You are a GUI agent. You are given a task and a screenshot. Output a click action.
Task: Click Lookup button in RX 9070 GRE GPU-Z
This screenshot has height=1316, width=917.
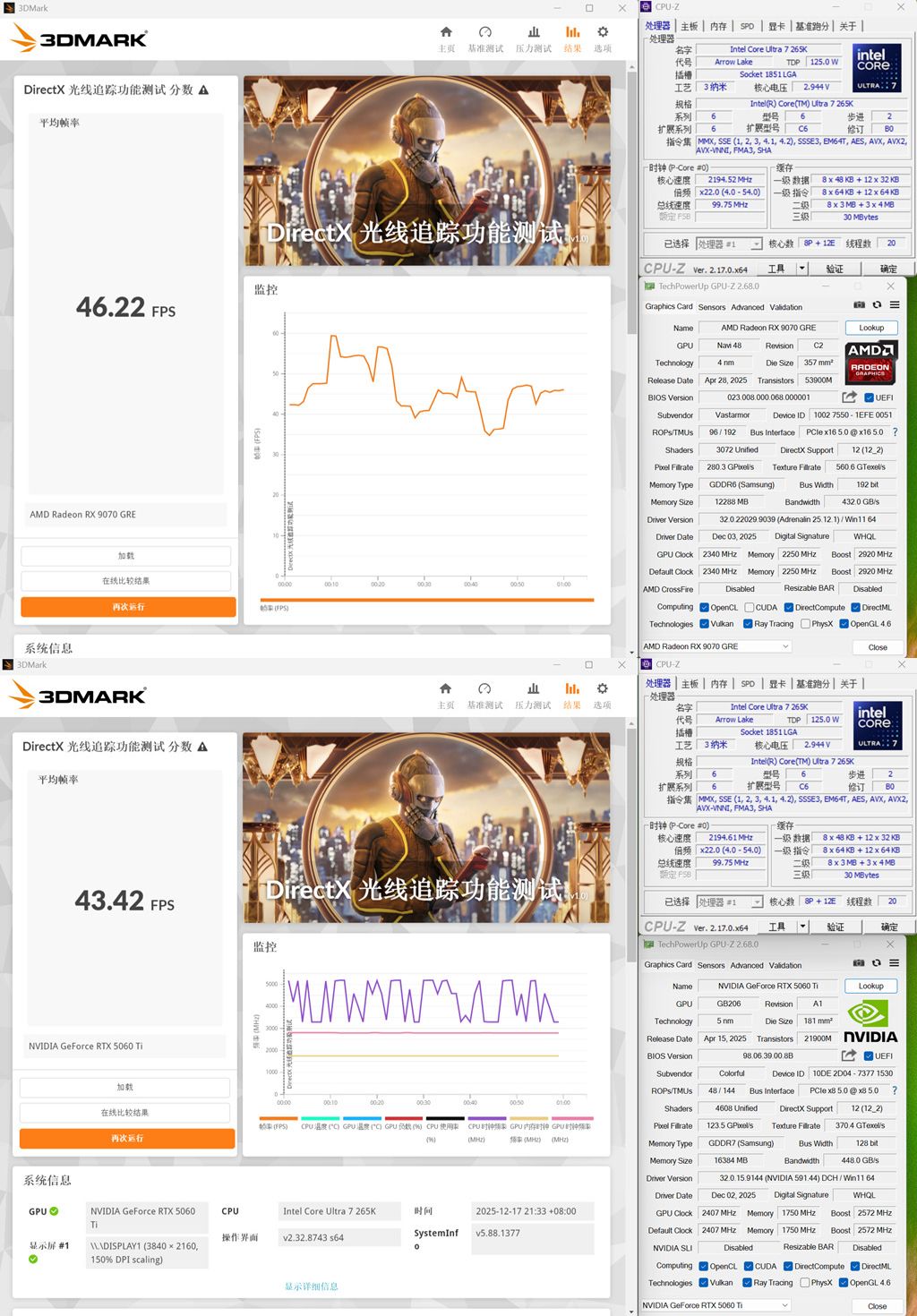coord(871,328)
